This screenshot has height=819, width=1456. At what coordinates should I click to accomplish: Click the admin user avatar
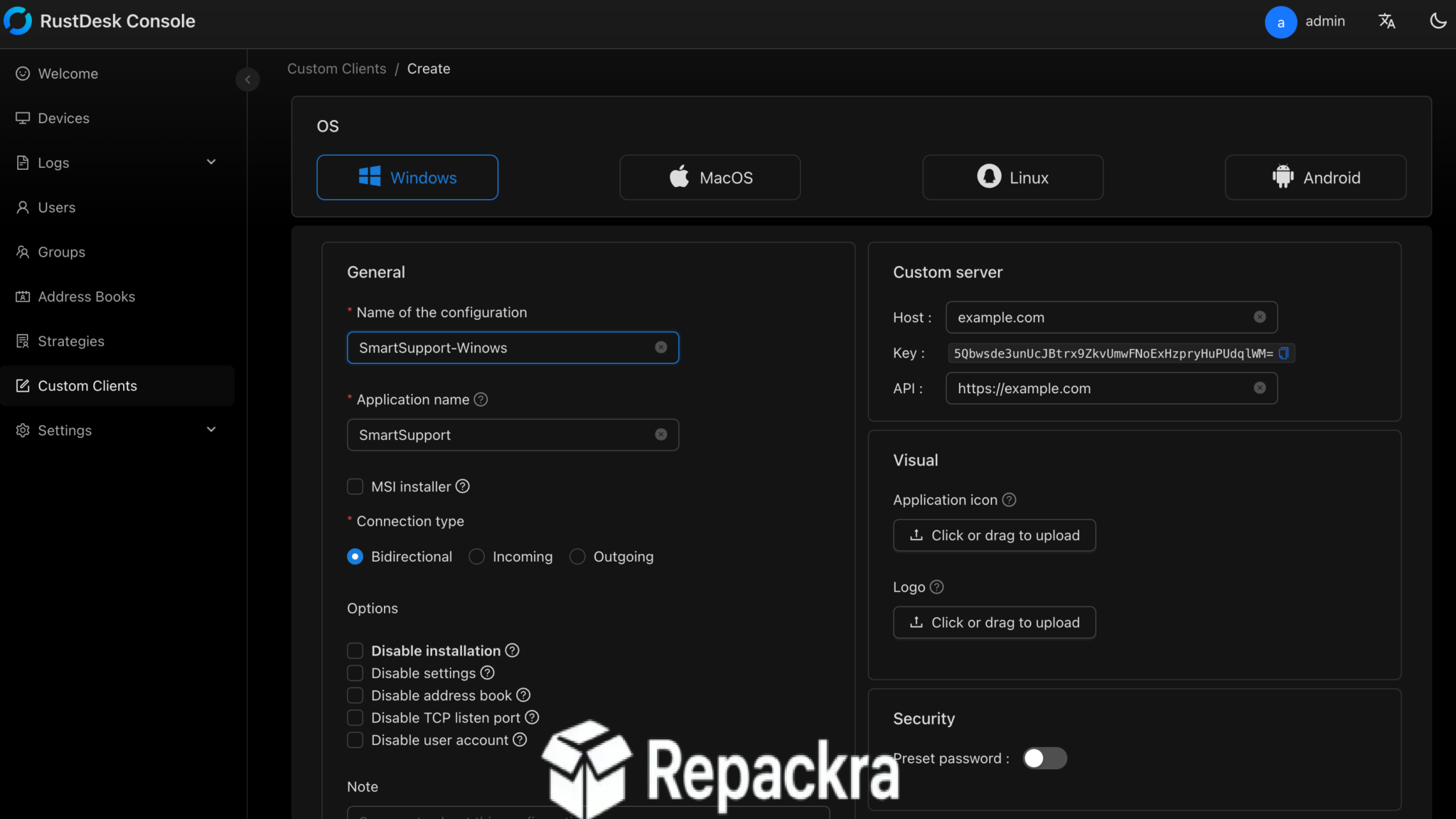click(x=1280, y=22)
